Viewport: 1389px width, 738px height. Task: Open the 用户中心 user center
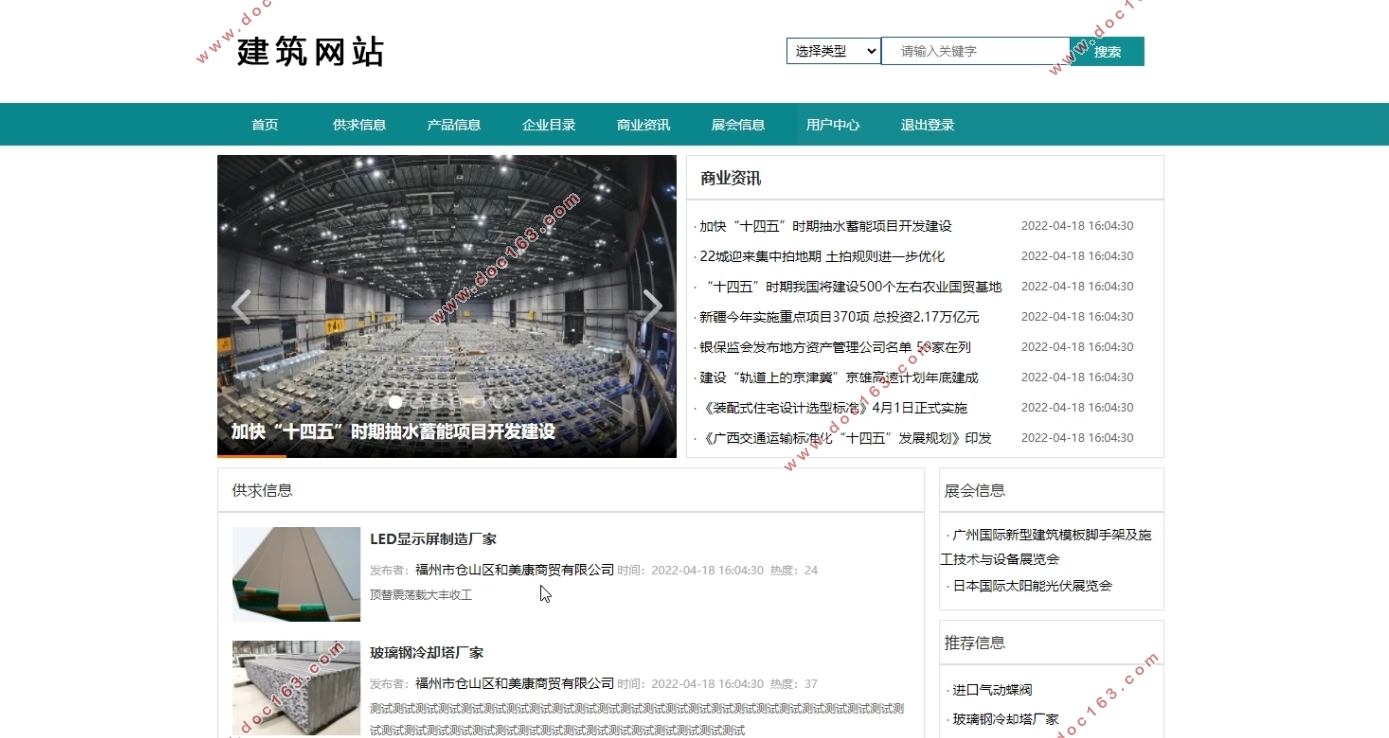pyautogui.click(x=832, y=124)
